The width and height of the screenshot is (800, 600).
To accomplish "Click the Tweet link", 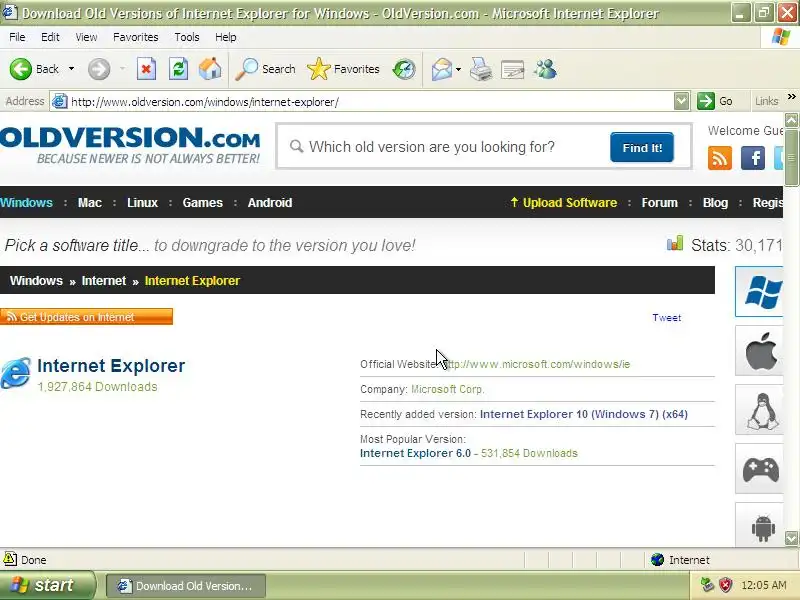I will tap(666, 318).
